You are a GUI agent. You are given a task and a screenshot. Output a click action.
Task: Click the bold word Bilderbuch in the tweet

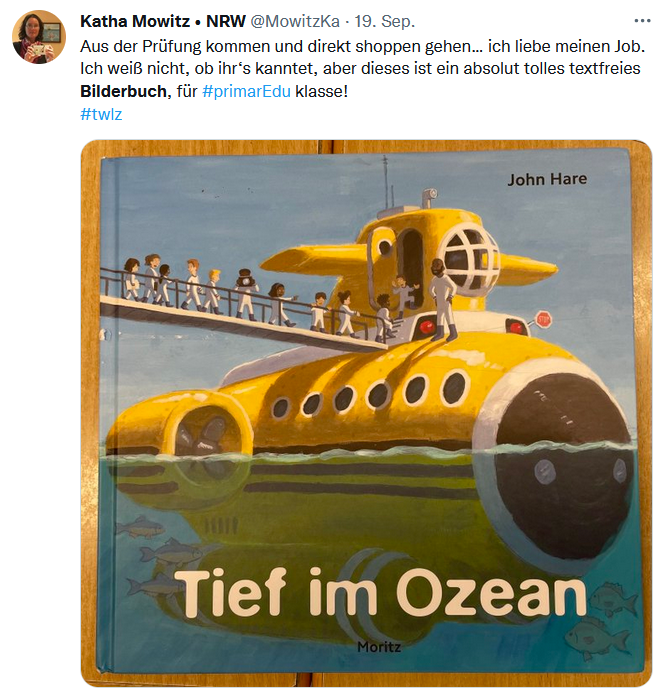pyautogui.click(x=124, y=91)
